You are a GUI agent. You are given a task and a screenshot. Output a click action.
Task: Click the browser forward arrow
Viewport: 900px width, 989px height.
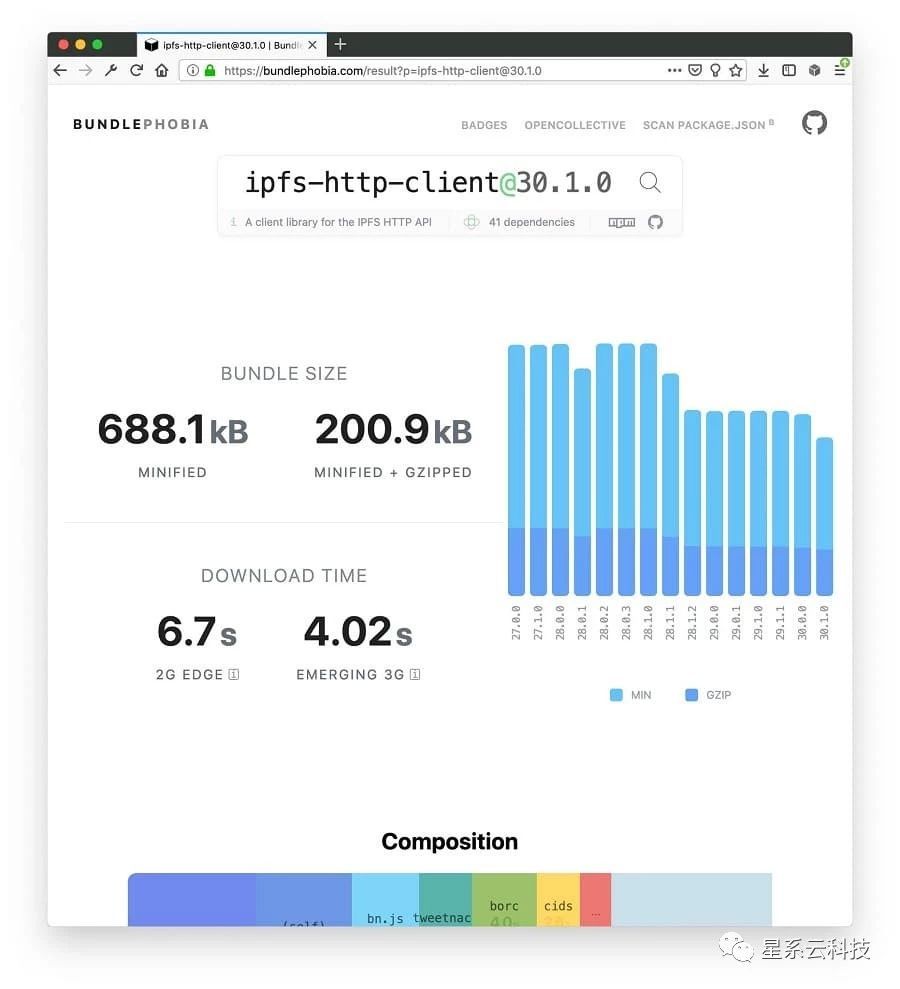click(x=86, y=71)
